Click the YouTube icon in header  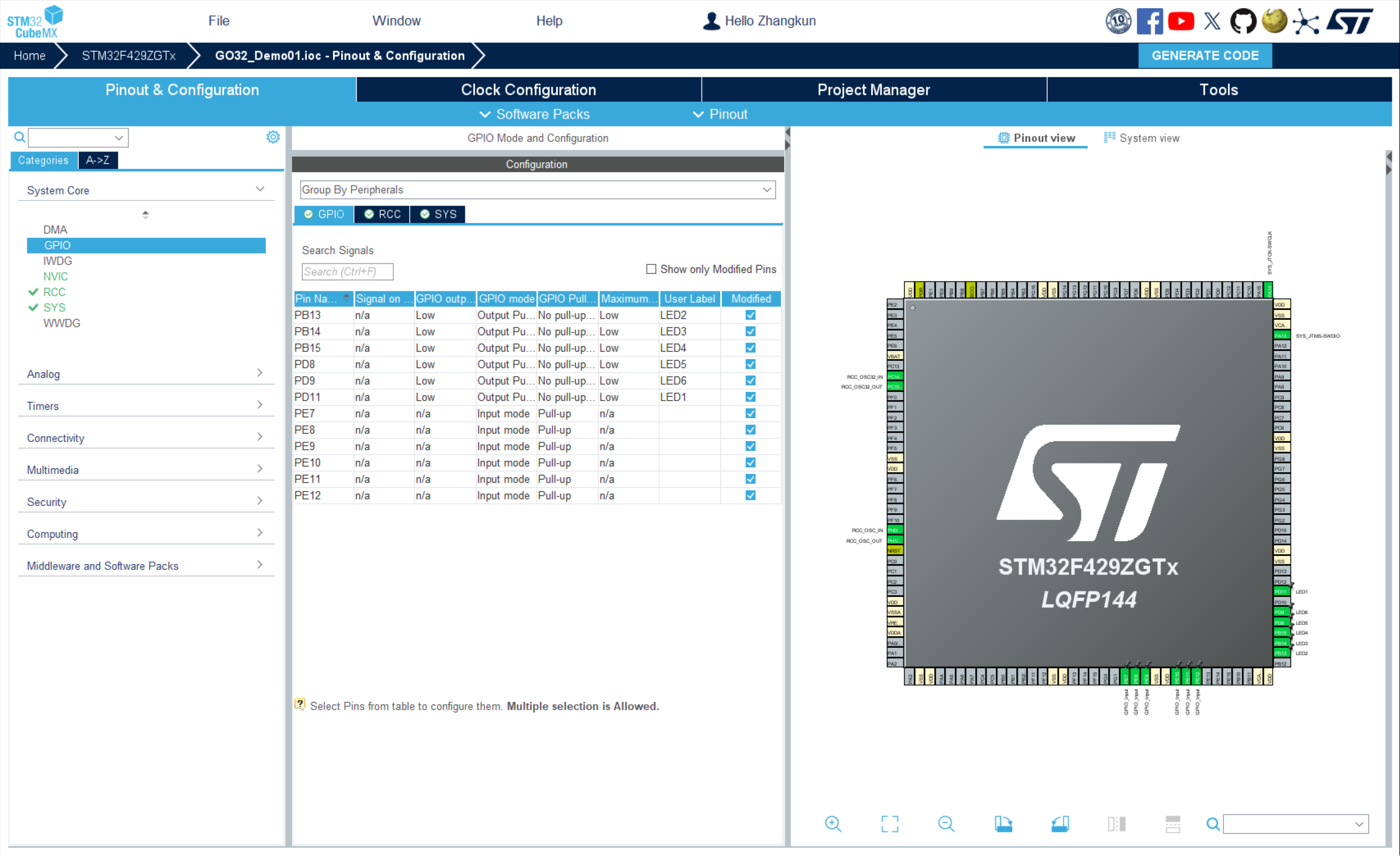(1181, 21)
